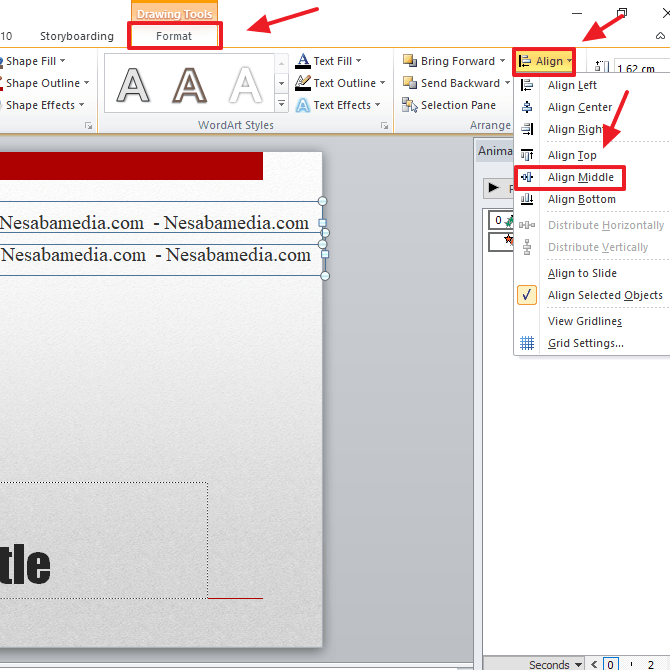The width and height of the screenshot is (670, 670).
Task: Toggle the Align Selected Objects checkmark
Action: (527, 295)
